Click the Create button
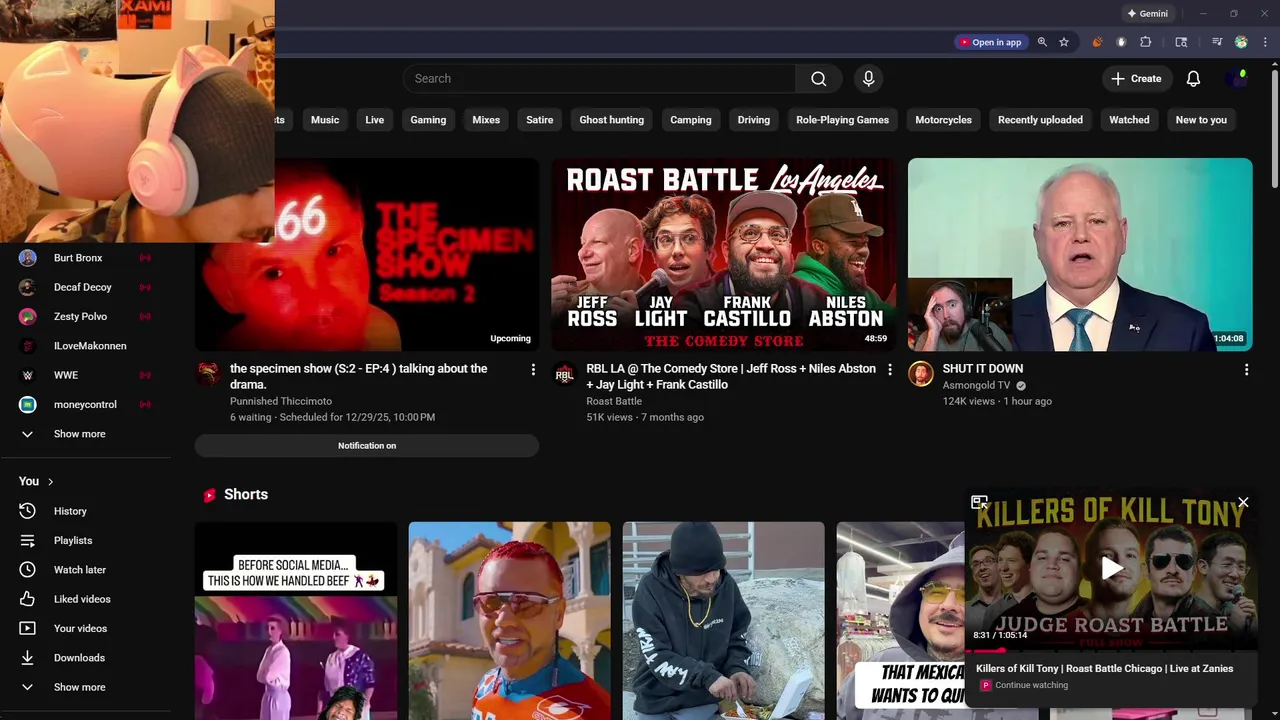The width and height of the screenshot is (1280, 720). [x=1137, y=79]
